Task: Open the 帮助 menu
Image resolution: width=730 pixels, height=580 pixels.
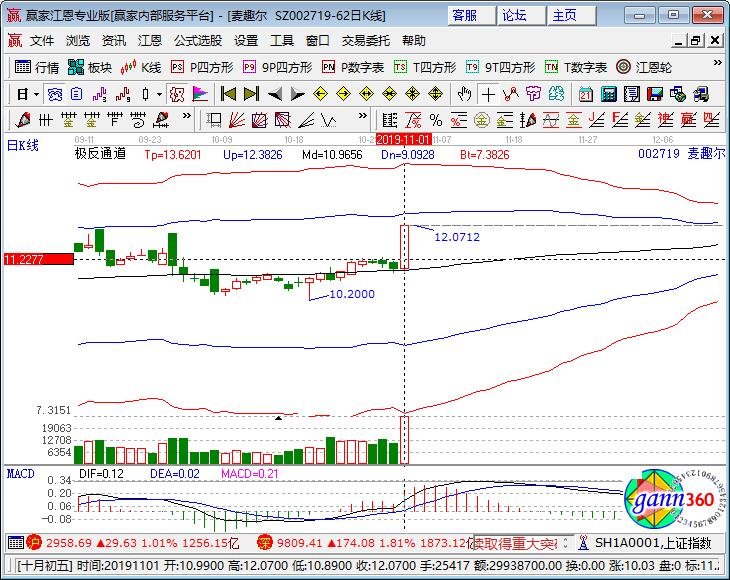Action: coord(414,41)
